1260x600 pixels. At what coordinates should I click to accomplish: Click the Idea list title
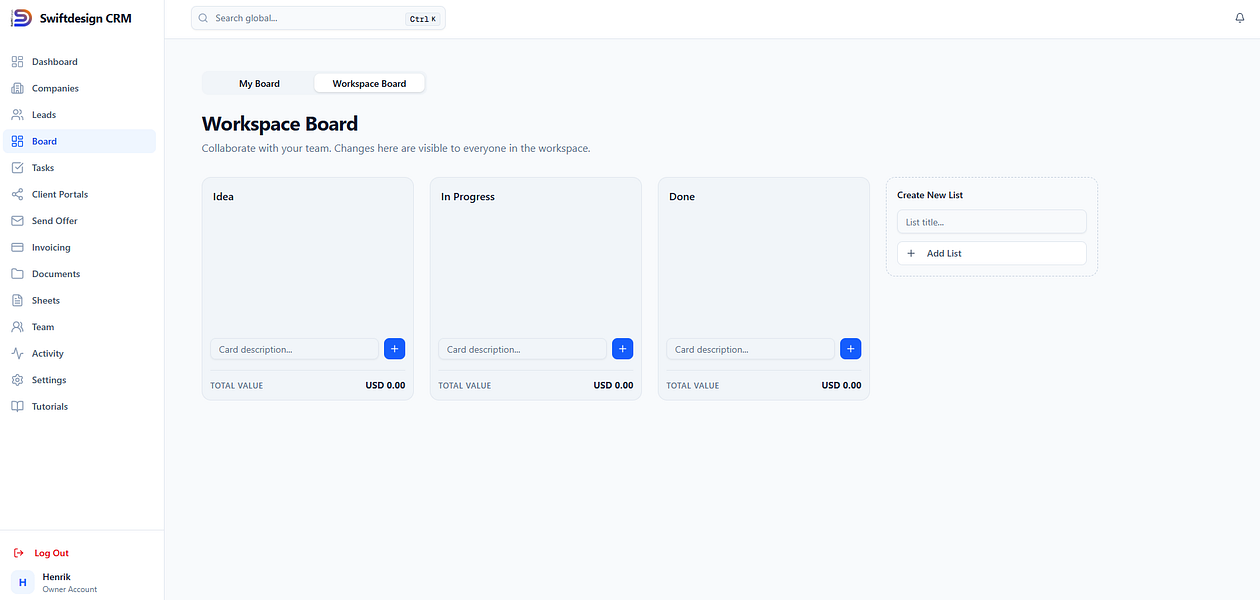tap(223, 197)
